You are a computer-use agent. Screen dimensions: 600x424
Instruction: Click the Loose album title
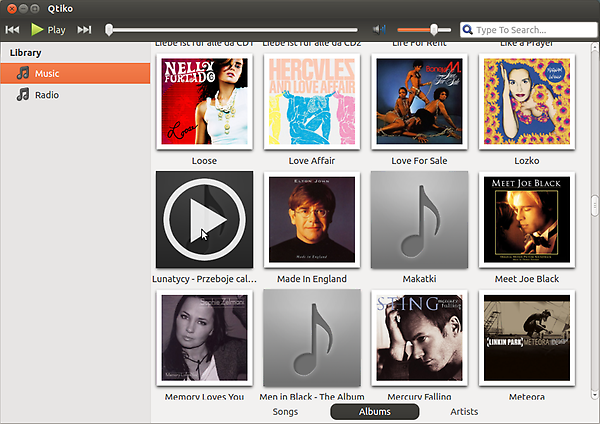[x=204, y=161]
